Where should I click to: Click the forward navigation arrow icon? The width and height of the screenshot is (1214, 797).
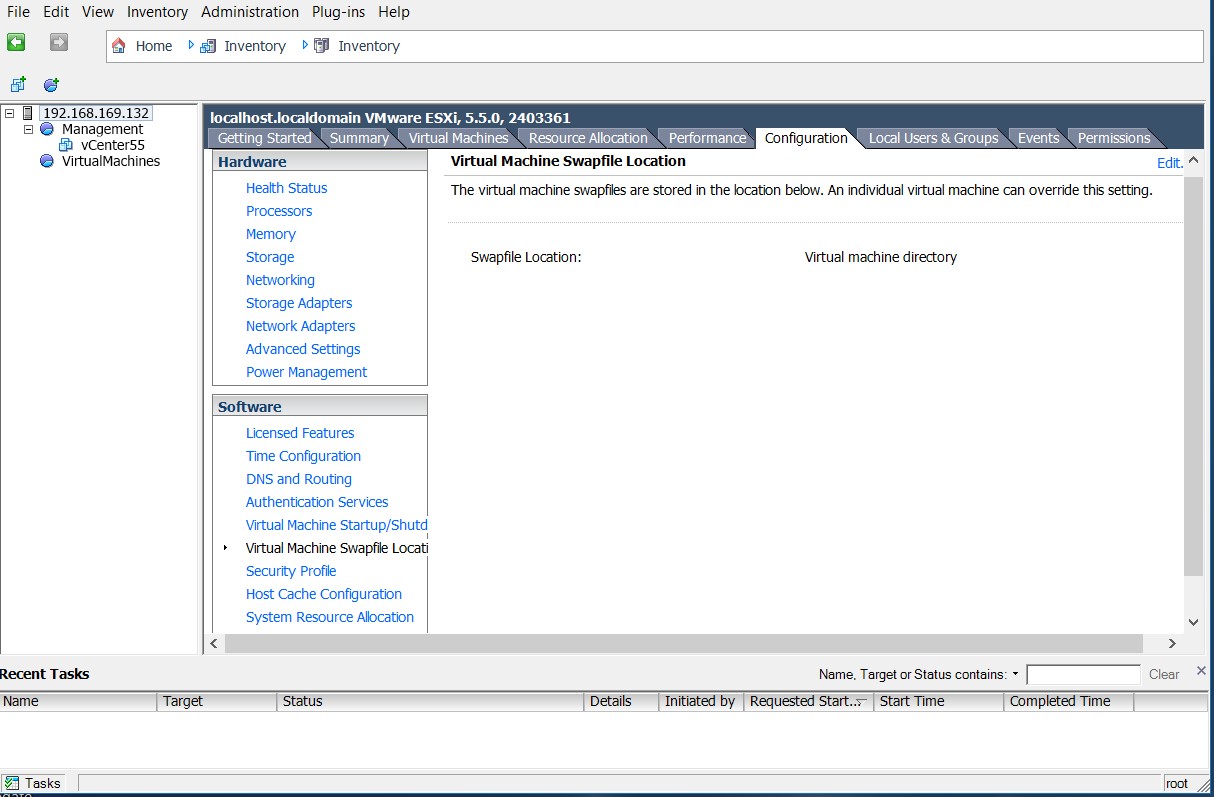coord(57,42)
